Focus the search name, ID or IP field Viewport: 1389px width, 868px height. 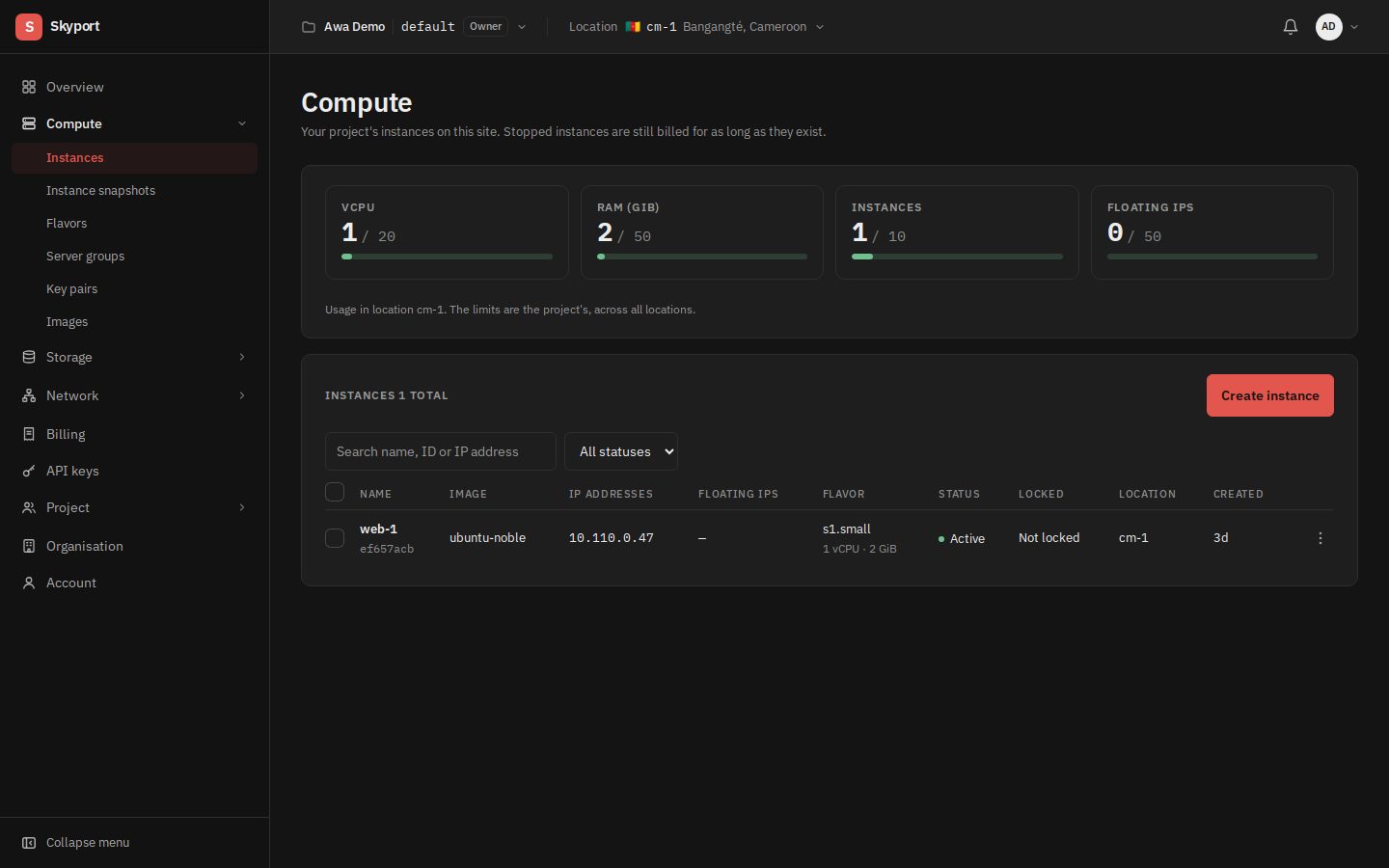[x=441, y=451]
